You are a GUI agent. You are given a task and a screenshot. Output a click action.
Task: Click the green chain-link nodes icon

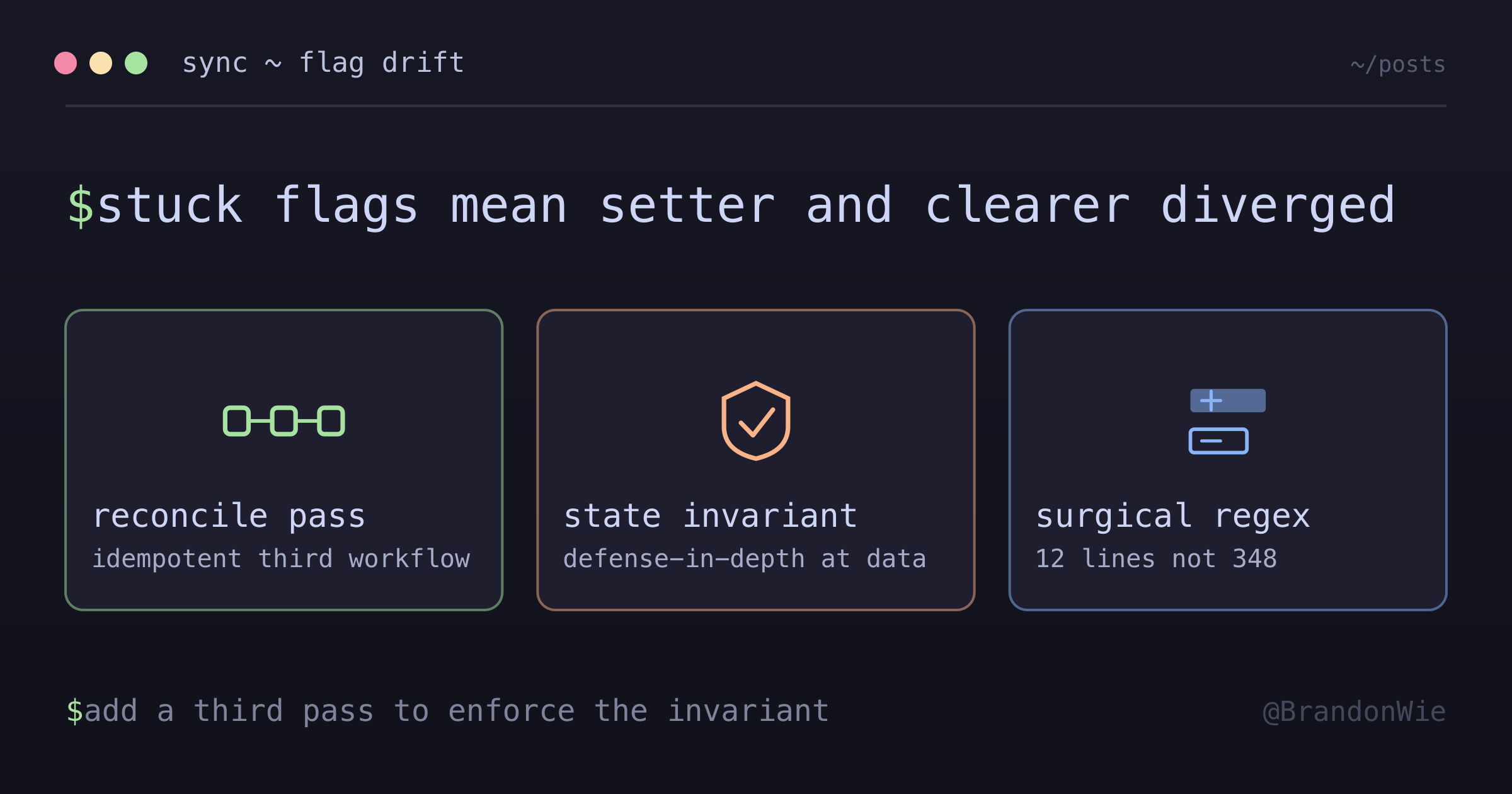click(284, 421)
